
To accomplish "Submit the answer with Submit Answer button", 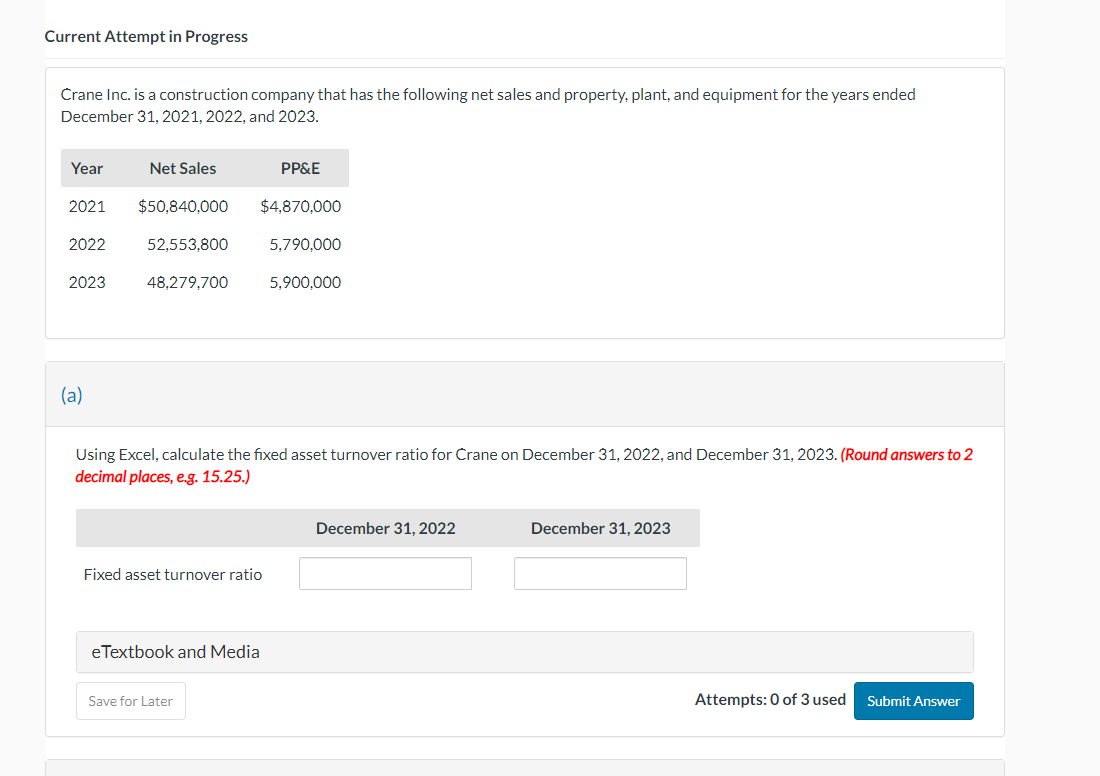I will pyautogui.click(x=913, y=701).
